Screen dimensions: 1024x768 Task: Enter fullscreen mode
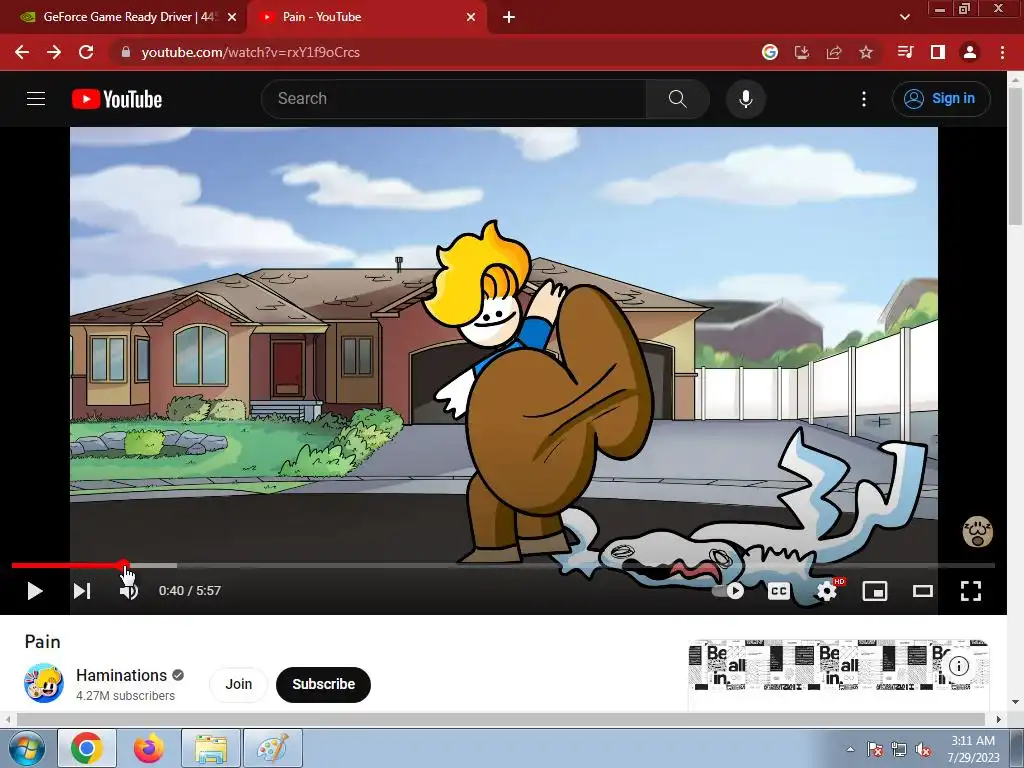pyautogui.click(x=970, y=591)
